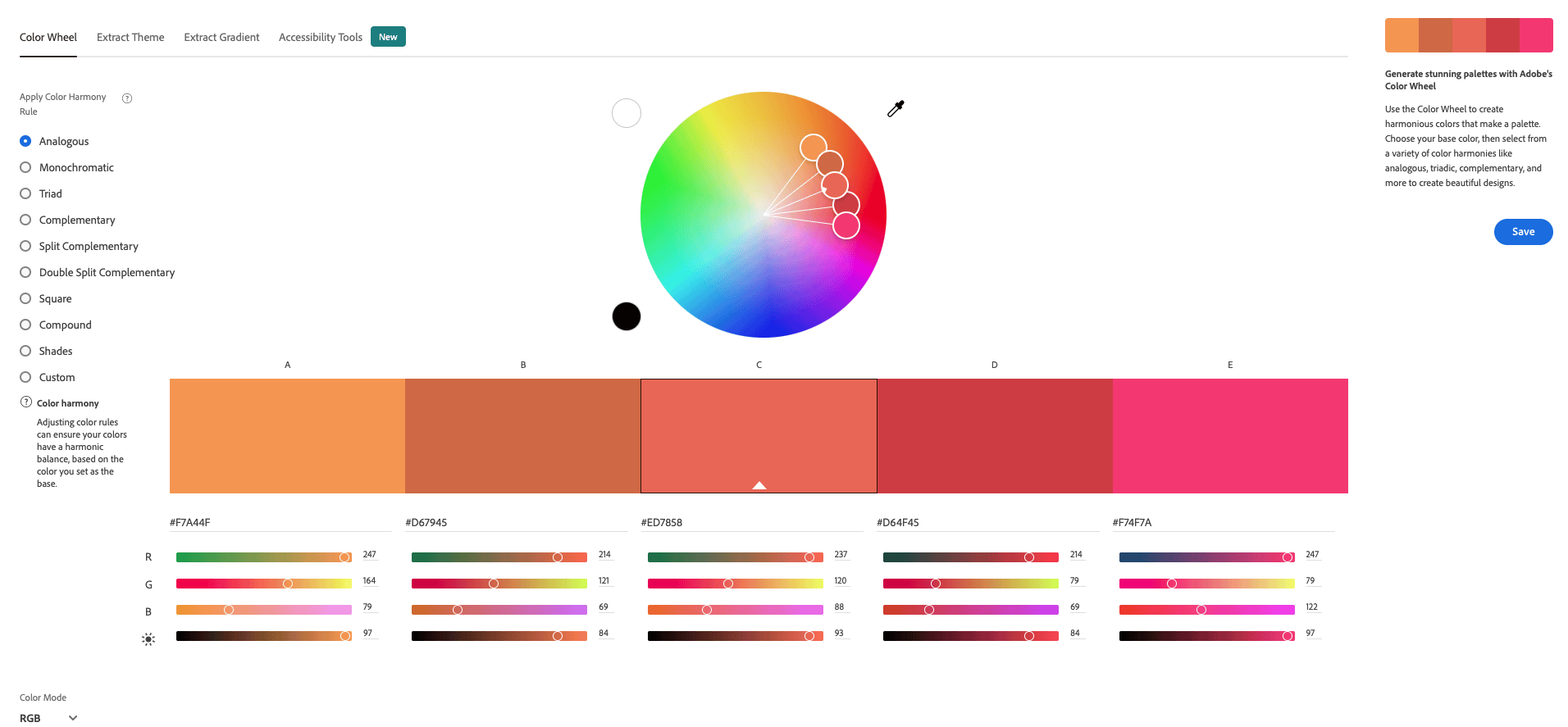
Task: Click the black circle below the wheel
Action: pos(626,316)
